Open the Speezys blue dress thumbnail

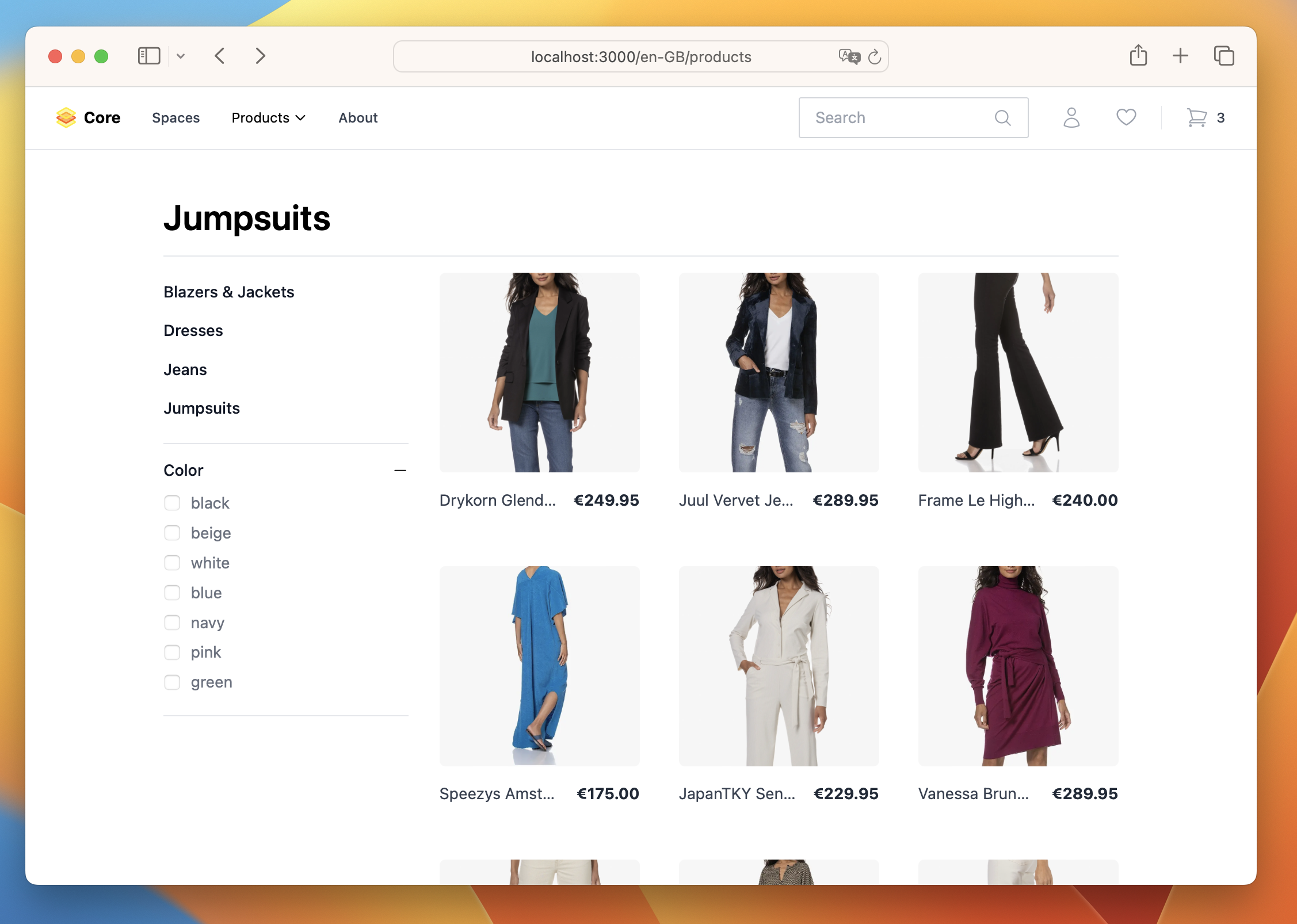point(539,666)
